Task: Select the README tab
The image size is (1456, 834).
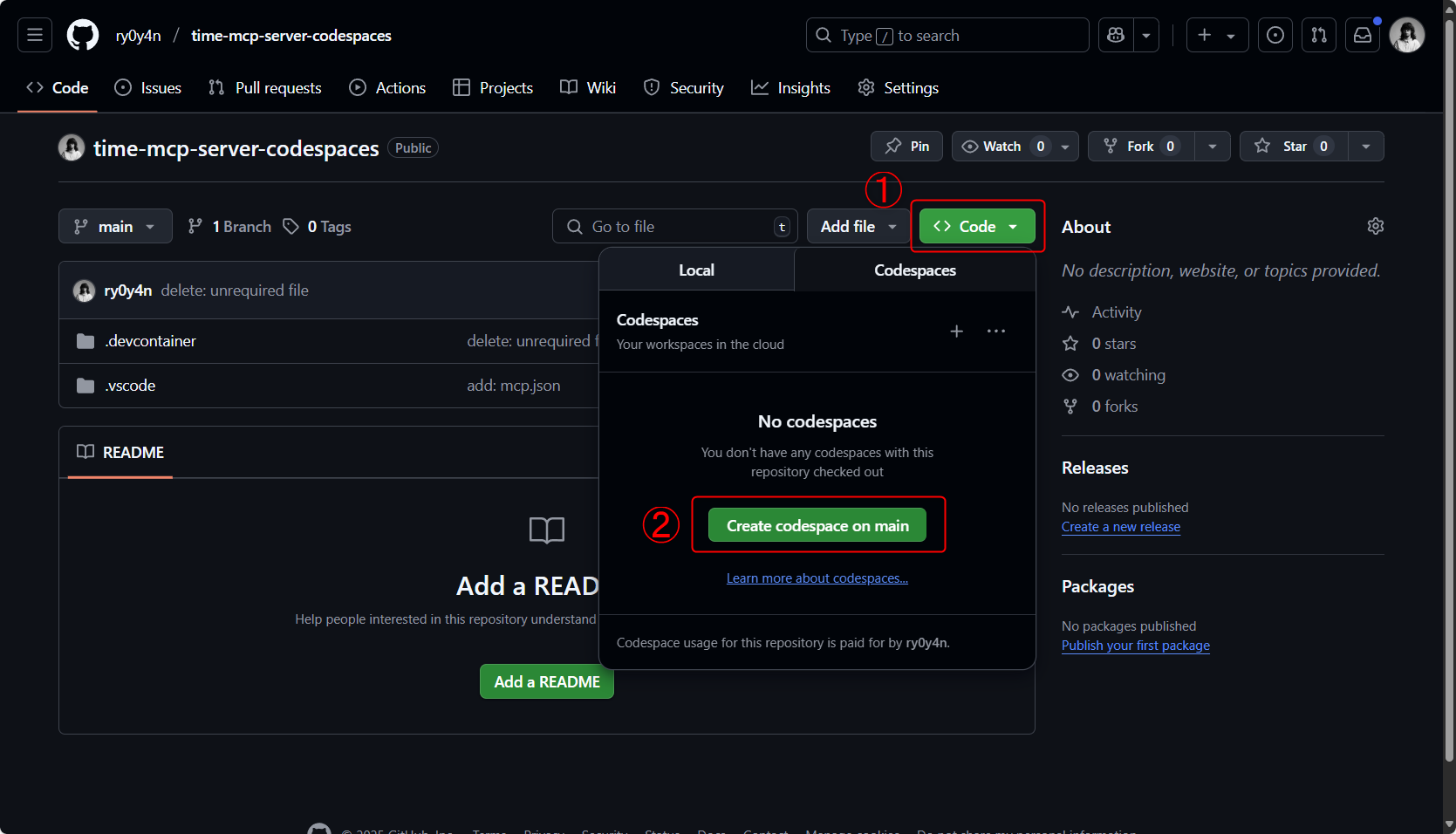Action: coord(120,452)
